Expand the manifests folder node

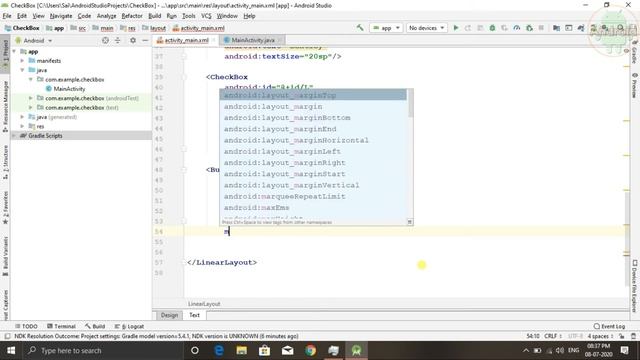tap(22, 60)
